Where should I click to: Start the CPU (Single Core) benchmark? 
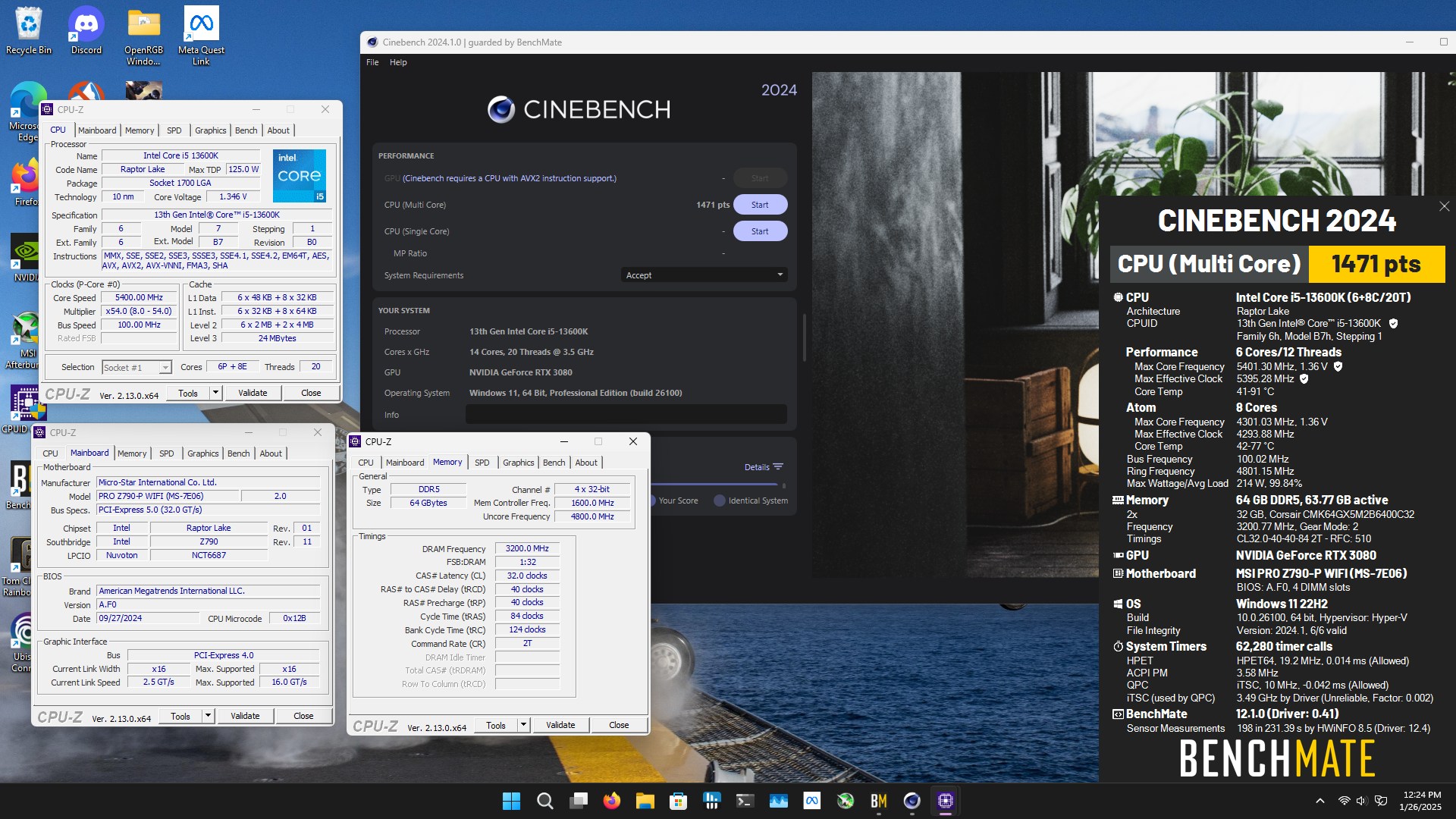760,231
